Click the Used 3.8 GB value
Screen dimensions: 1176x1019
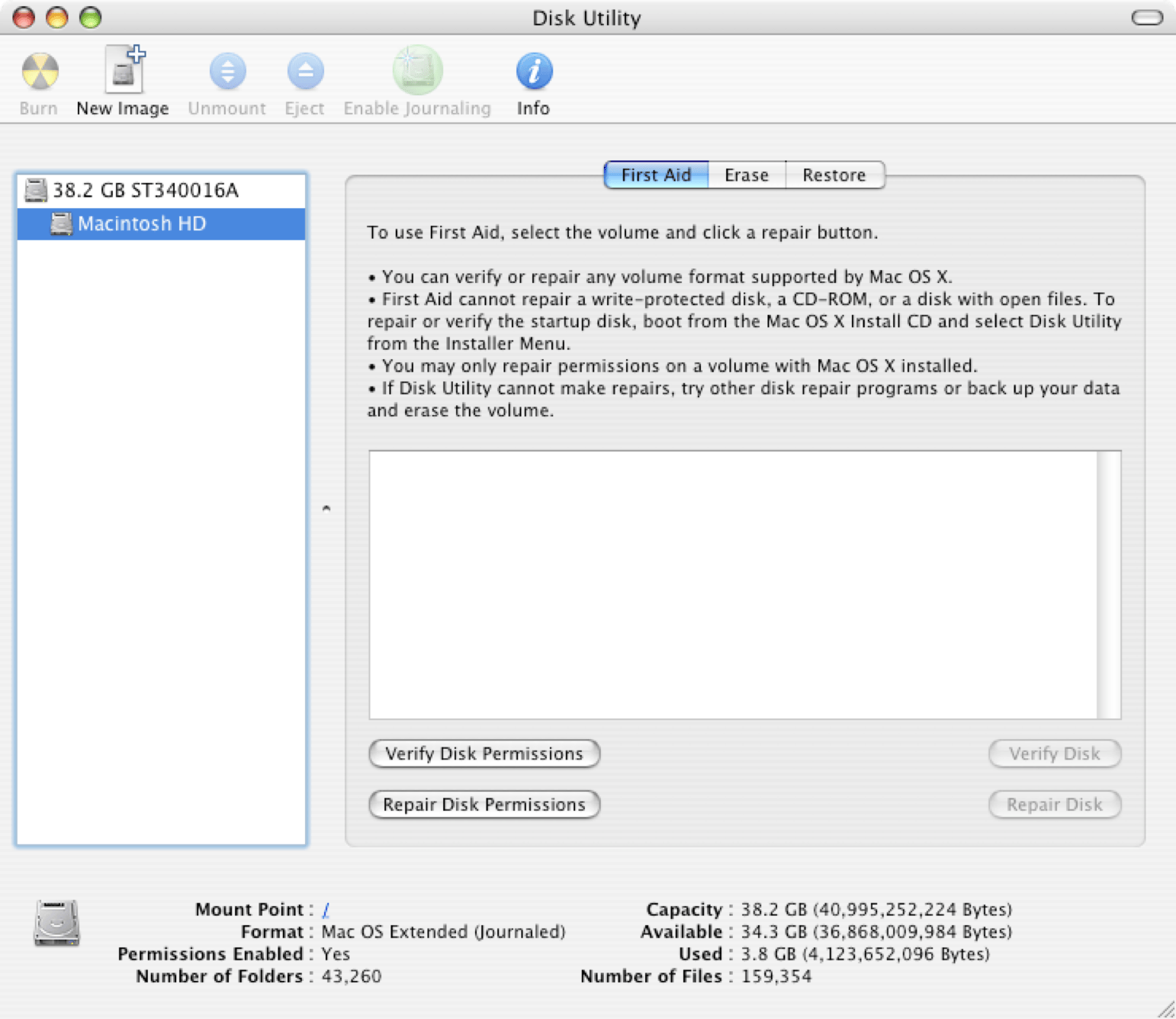865,953
